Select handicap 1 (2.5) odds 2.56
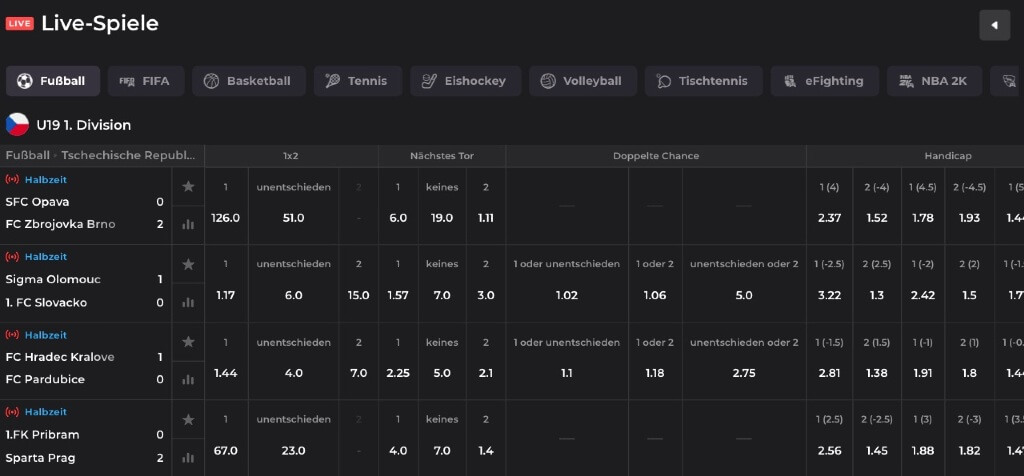Image resolution: width=1024 pixels, height=476 pixels. [829, 438]
